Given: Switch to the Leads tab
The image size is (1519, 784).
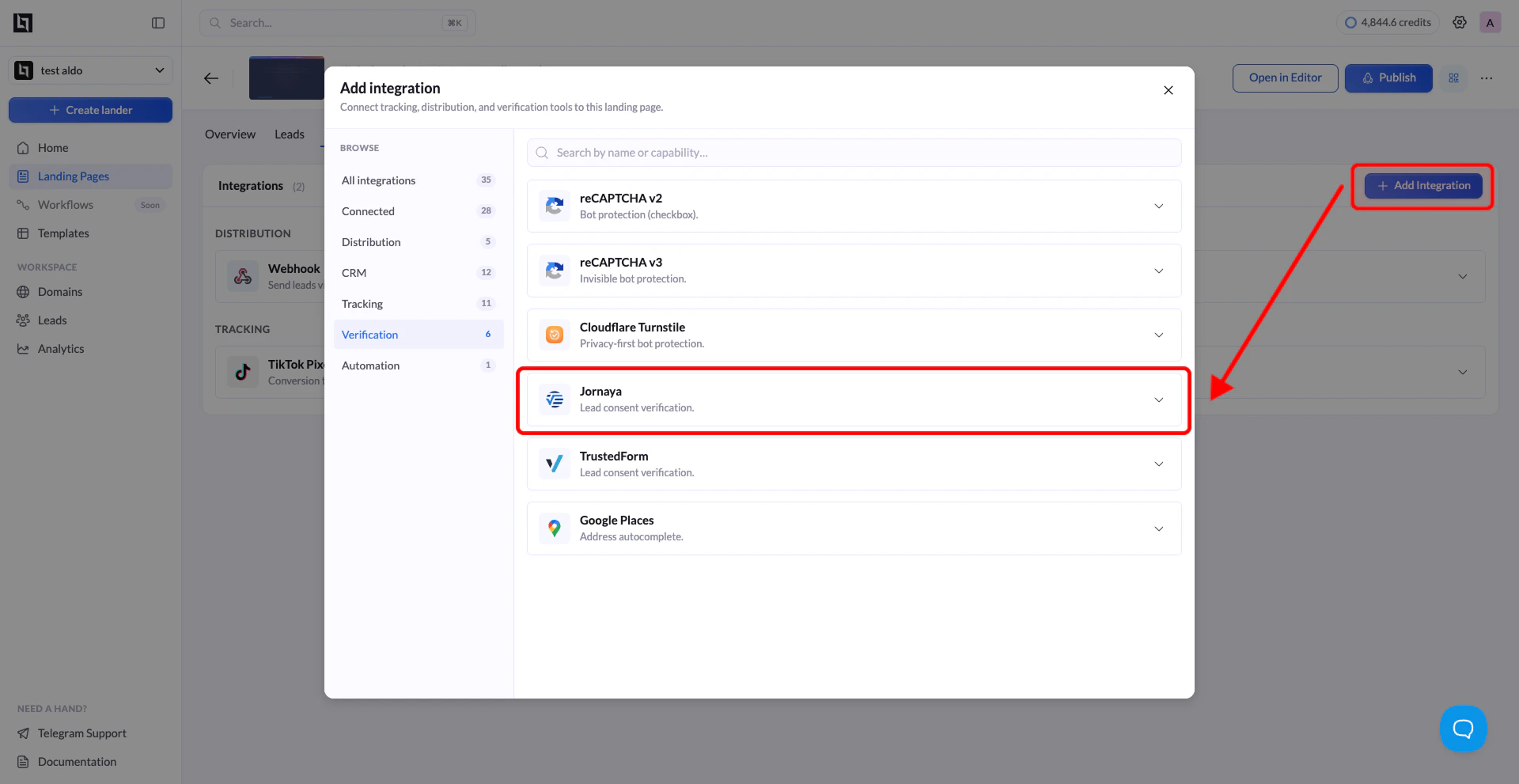Looking at the screenshot, I should (290, 134).
